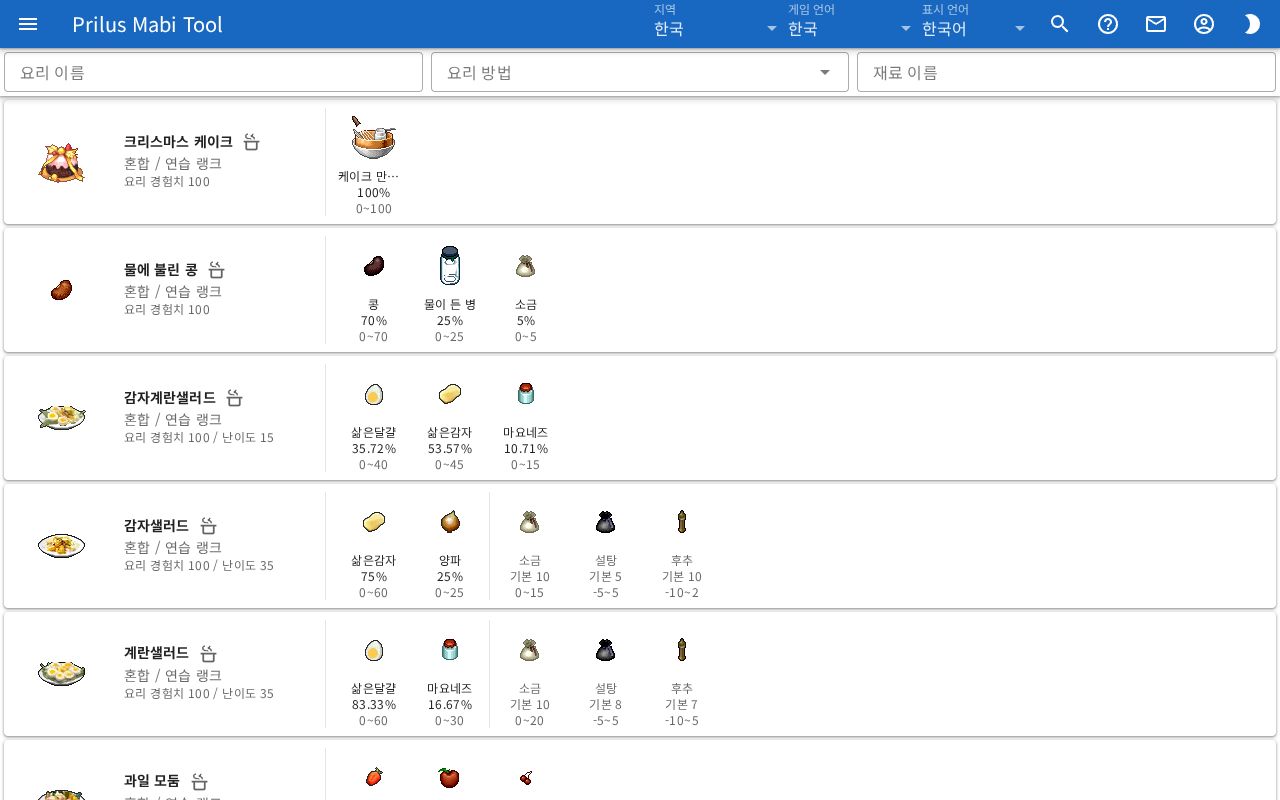This screenshot has height=800, width=1280.
Task: Click the steam icon beside 계란샐러드
Action: coord(208,654)
